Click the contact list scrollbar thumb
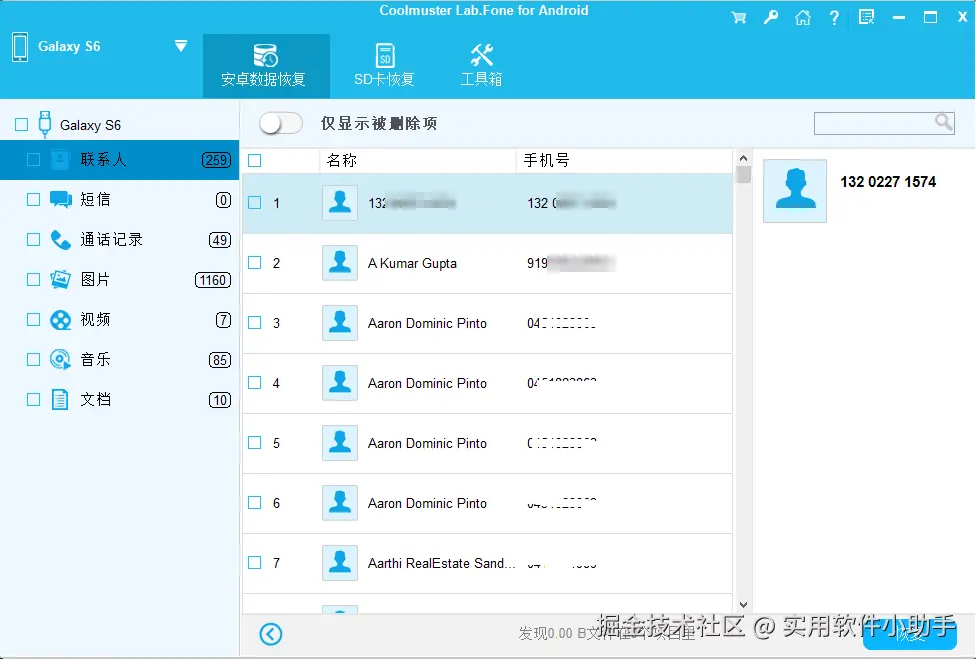This screenshot has width=976, height=659. pyautogui.click(x=743, y=174)
